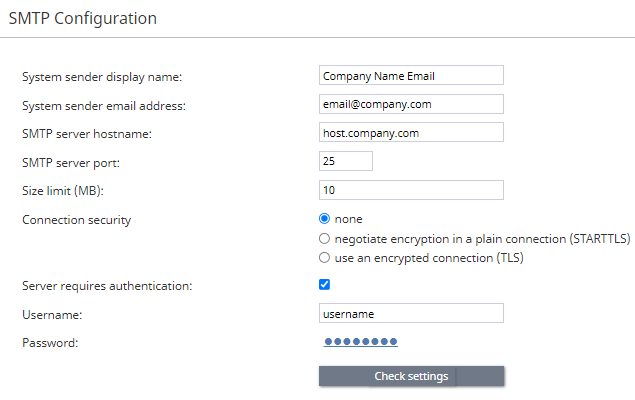
Task: Focus the System sender email address field
Action: click(x=411, y=104)
